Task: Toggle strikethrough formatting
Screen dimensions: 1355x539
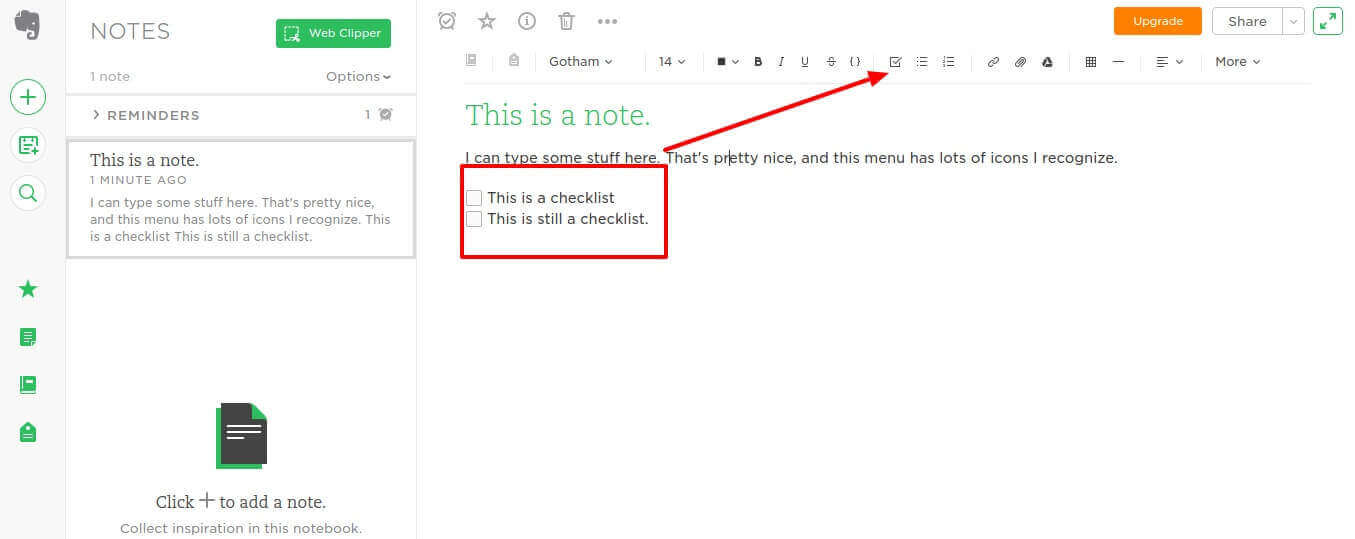Action: (831, 62)
